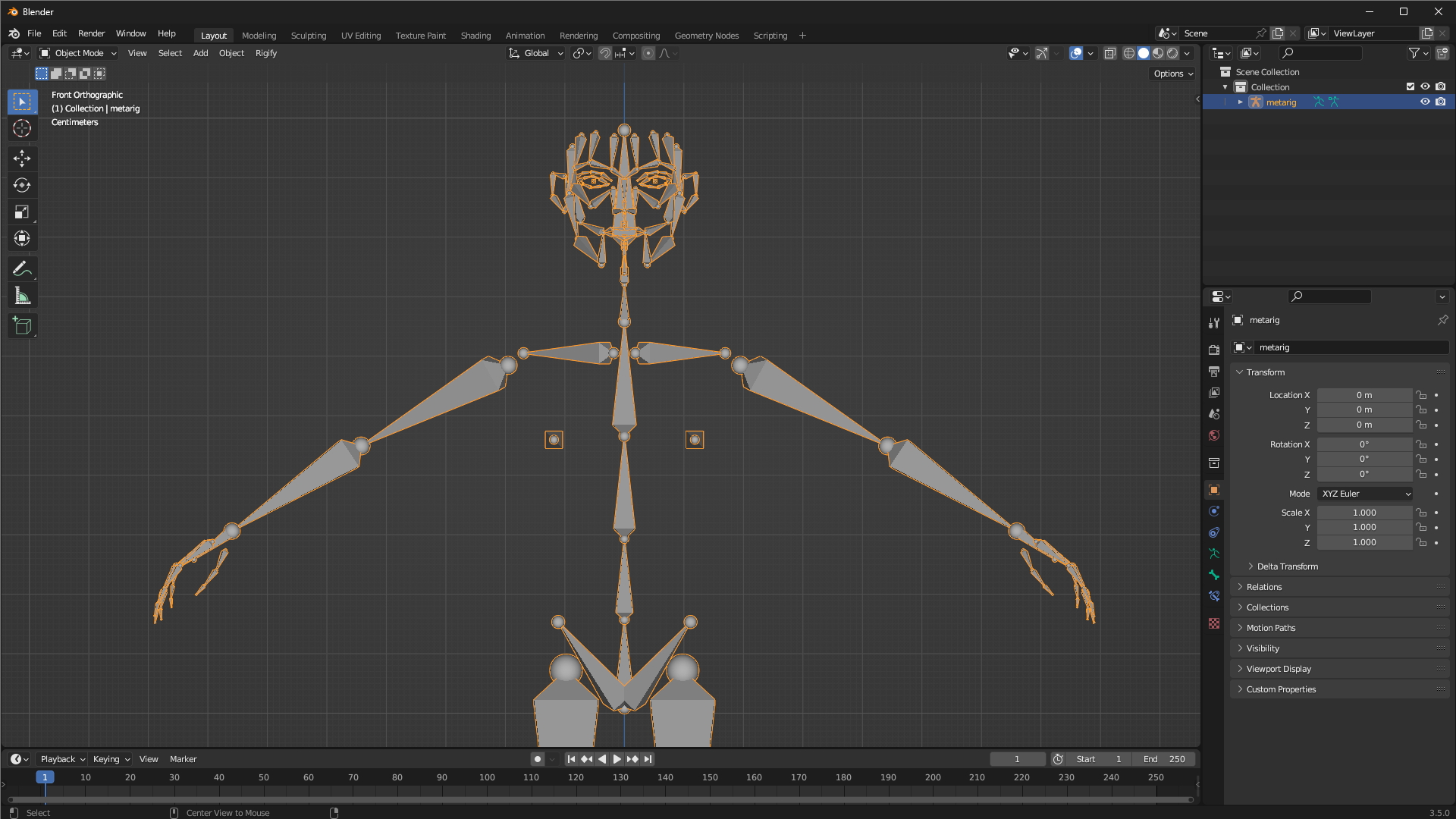The height and width of the screenshot is (819, 1456).
Task: Uncheck the Collection checkbox in the outliner
Action: coord(1410,86)
